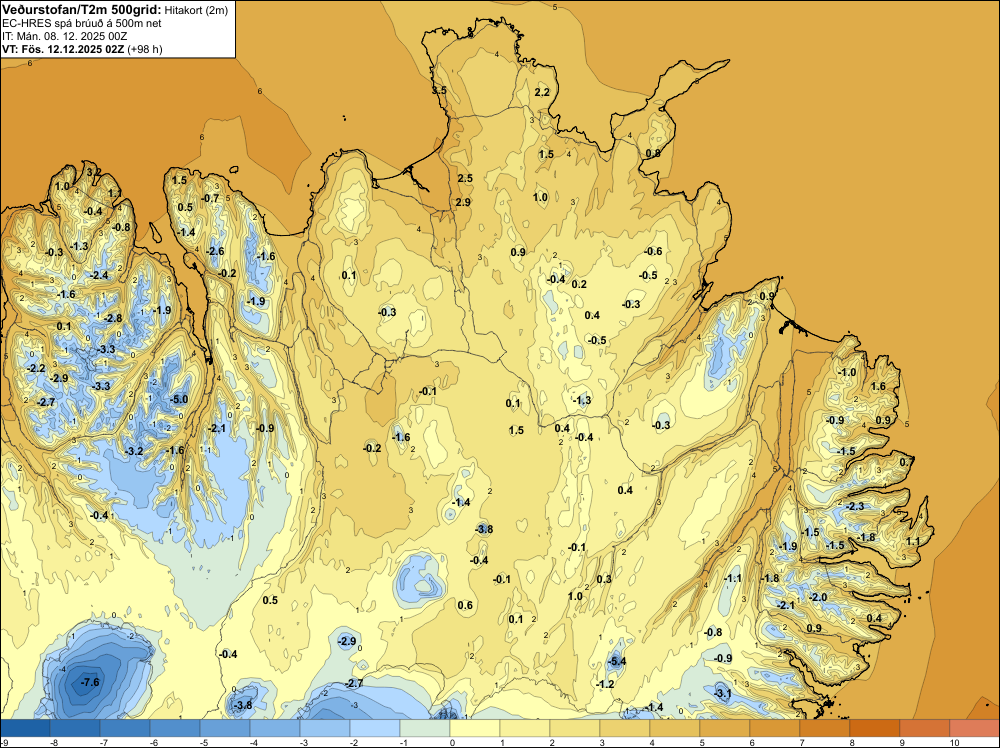Select legend swatch between -3 and -2
Viewport: 1000px width, 748px height.
(x=325, y=728)
